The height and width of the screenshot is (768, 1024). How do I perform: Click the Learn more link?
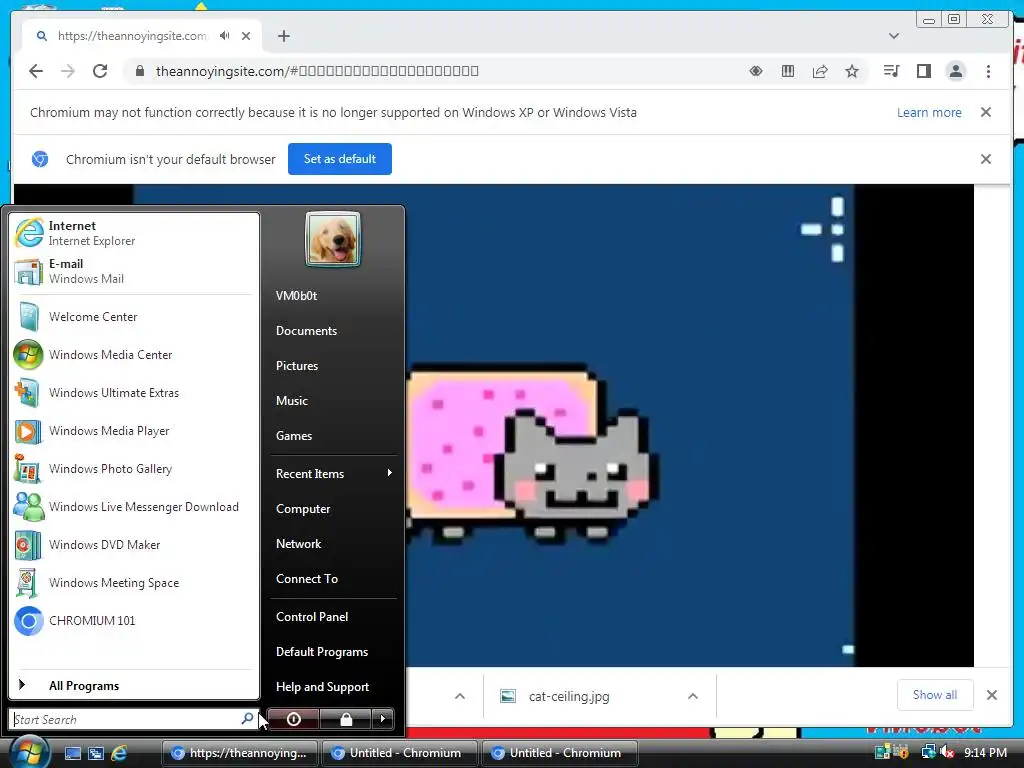point(929,112)
